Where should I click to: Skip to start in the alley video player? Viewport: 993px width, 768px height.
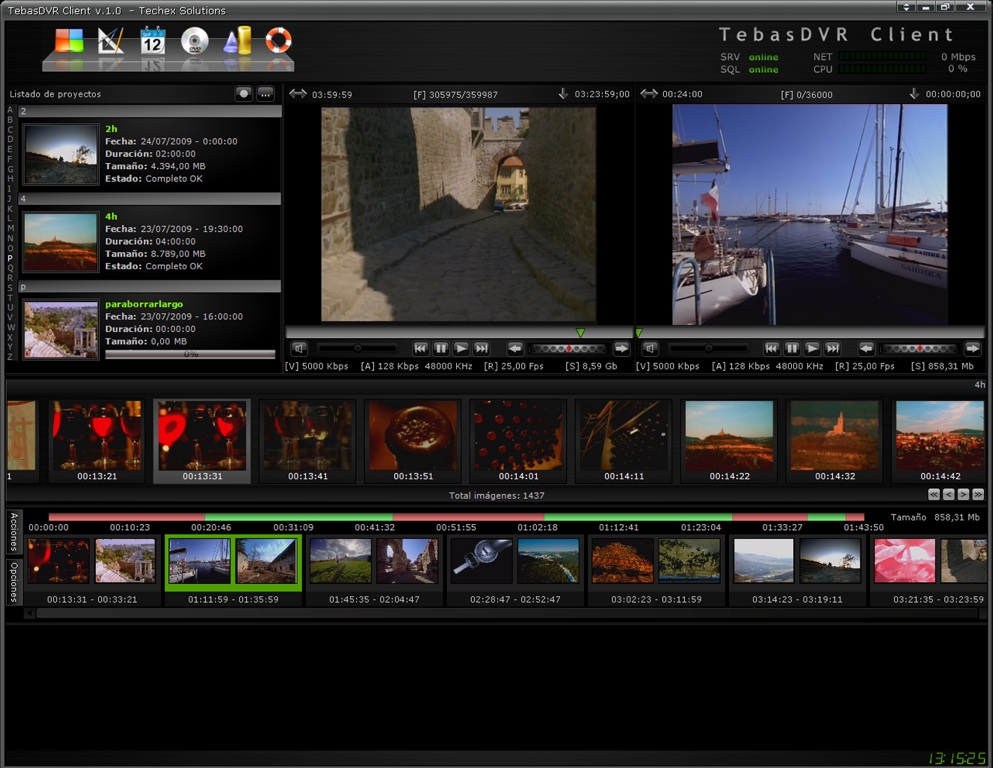(x=421, y=348)
